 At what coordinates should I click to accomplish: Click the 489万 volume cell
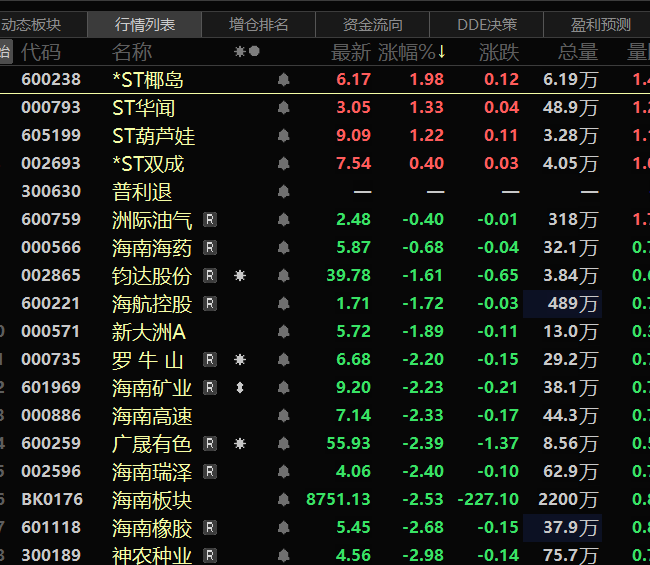(x=563, y=303)
